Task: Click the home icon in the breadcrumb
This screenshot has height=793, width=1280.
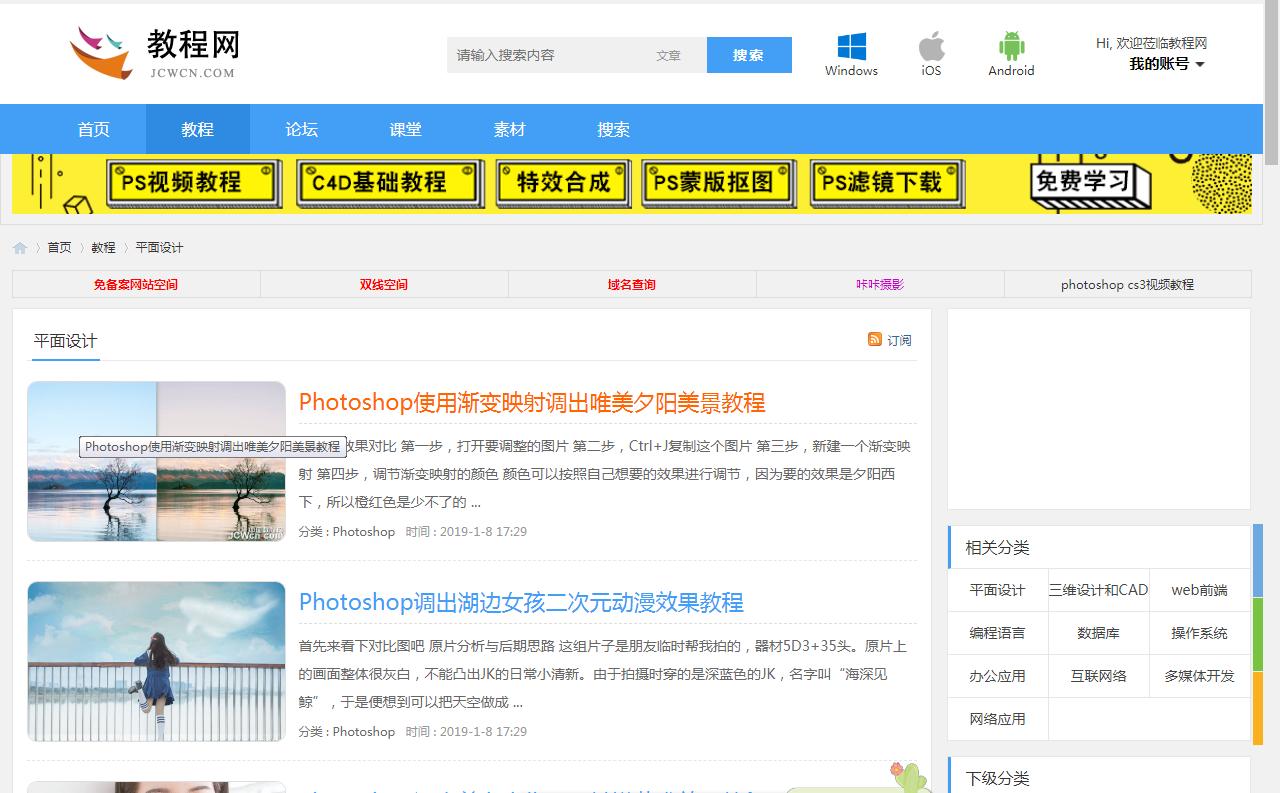Action: [x=18, y=246]
